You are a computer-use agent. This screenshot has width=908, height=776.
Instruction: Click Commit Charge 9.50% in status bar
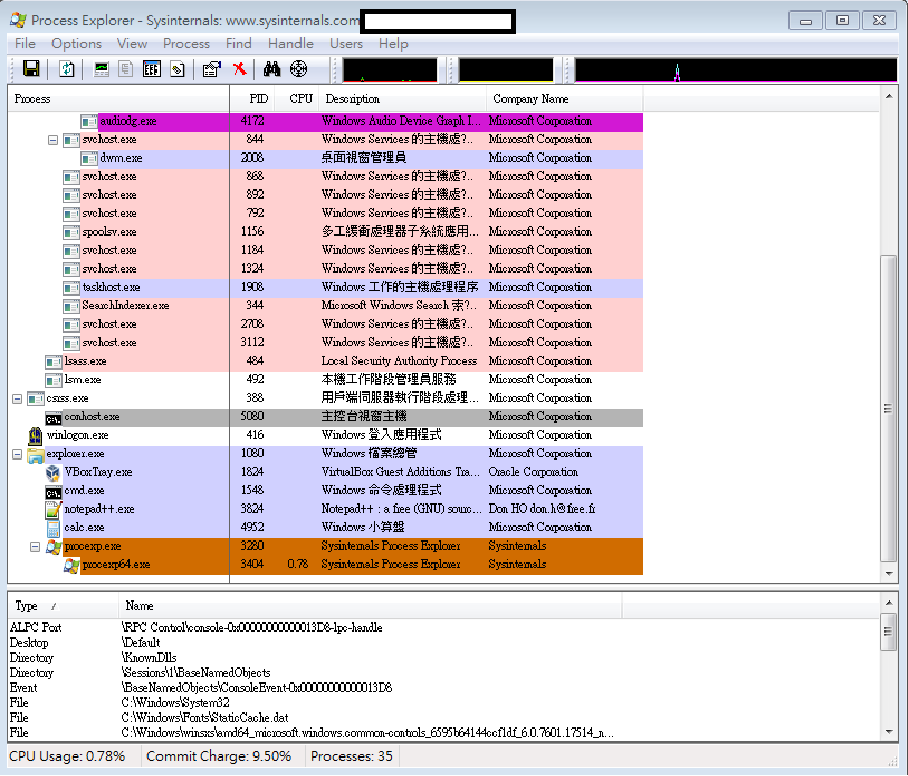[218, 757]
